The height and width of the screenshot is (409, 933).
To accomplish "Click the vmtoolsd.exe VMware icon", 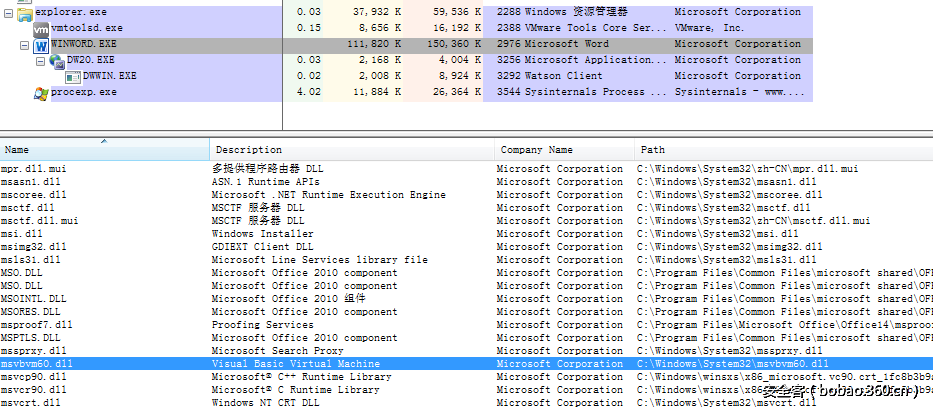I will (41, 29).
